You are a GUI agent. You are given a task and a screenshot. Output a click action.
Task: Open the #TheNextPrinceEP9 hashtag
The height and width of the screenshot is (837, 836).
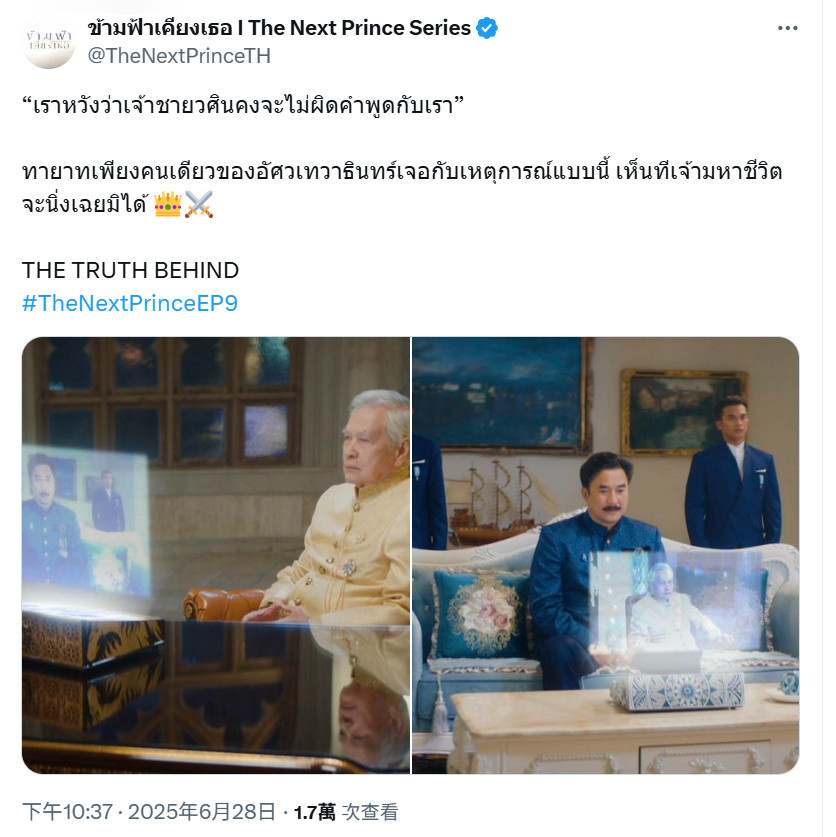coord(130,303)
